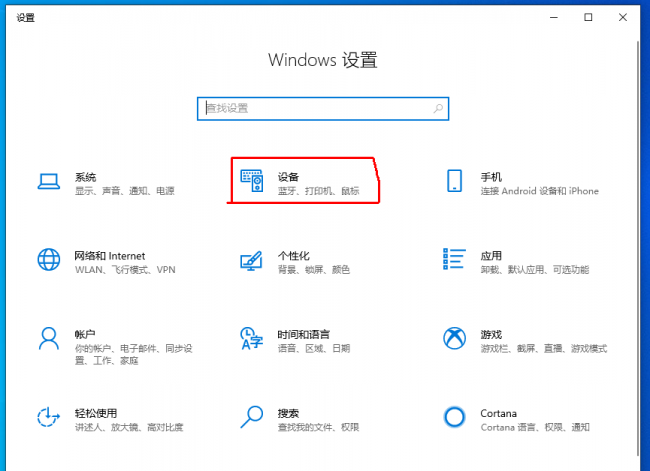Click the 时间和语言 clock-letter icon
This screenshot has width=650, height=471.
(252, 338)
